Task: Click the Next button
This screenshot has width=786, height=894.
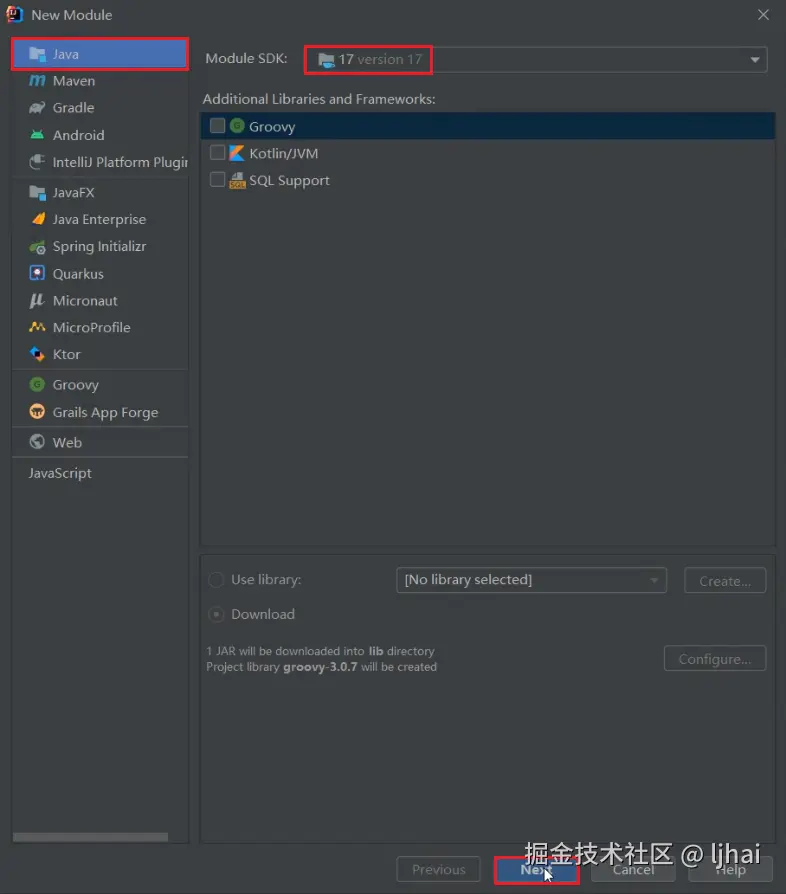Action: (536, 870)
